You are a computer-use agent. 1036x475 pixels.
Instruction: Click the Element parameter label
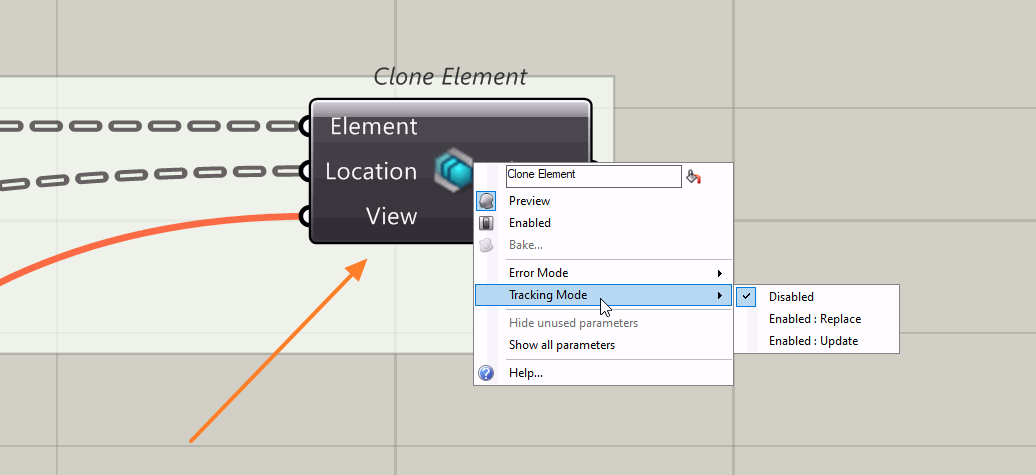pos(373,126)
